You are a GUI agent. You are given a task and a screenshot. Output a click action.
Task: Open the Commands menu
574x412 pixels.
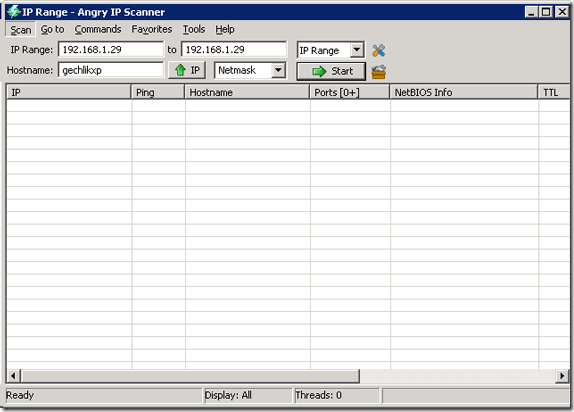(98, 29)
